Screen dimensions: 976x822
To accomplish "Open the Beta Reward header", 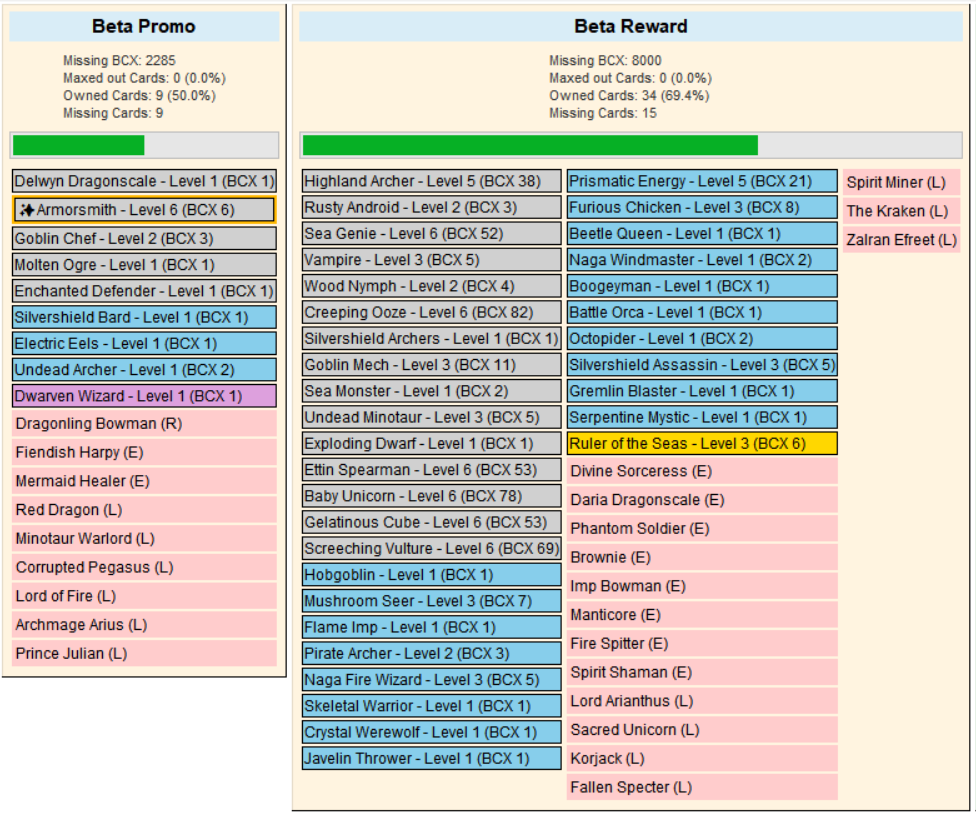I will (630, 27).
